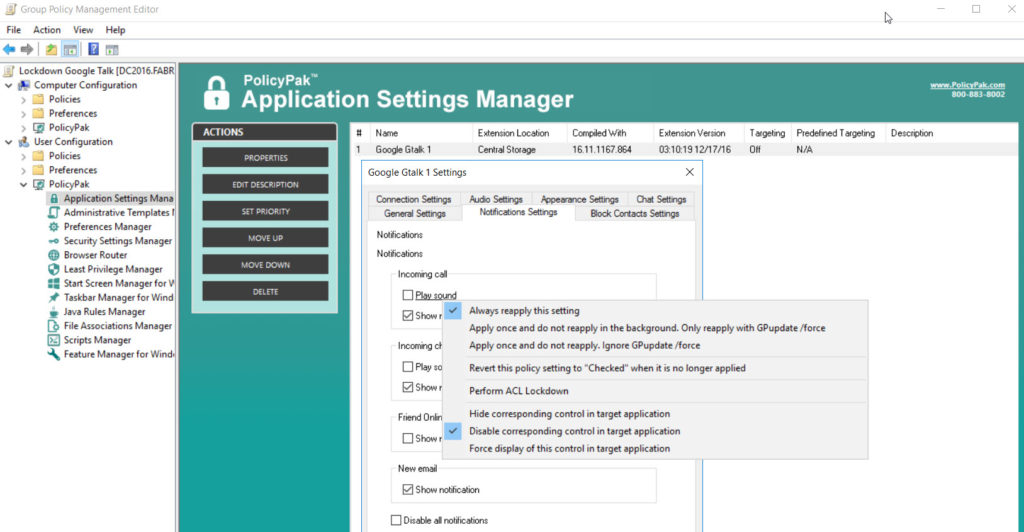1024x532 pixels.
Task: Select File Associations Manager icon
Action: pos(54,326)
